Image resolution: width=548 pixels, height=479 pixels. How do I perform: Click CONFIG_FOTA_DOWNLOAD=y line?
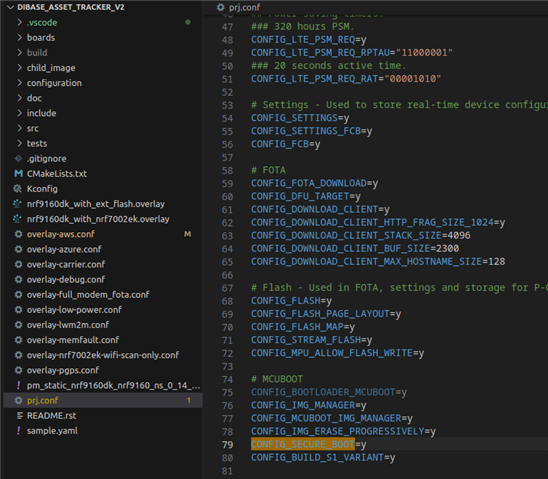coord(314,183)
